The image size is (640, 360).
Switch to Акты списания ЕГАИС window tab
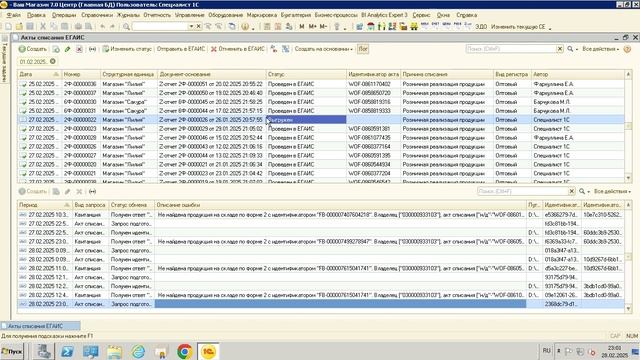tap(40, 326)
